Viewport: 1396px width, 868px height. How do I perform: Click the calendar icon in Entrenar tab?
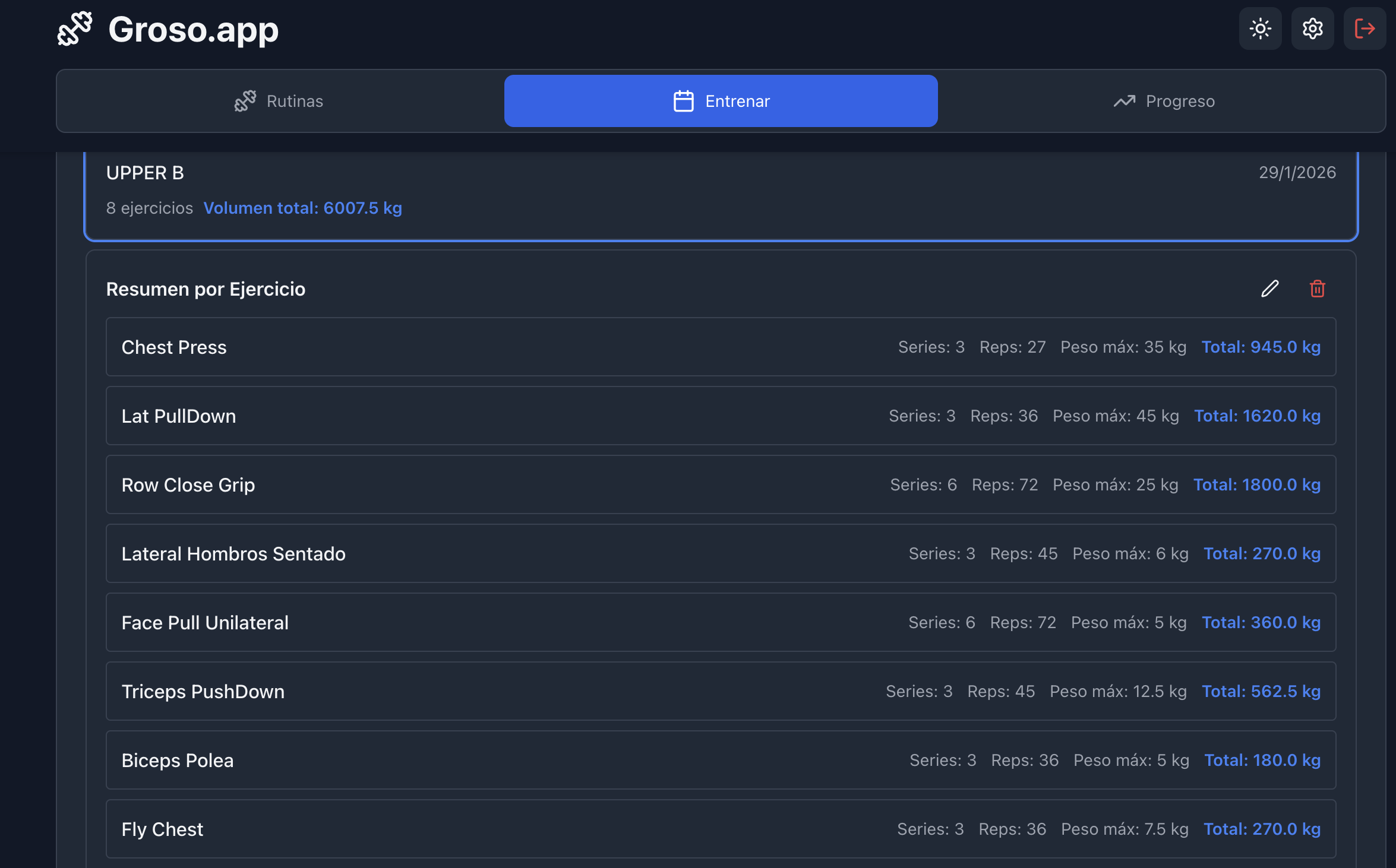[x=683, y=101]
